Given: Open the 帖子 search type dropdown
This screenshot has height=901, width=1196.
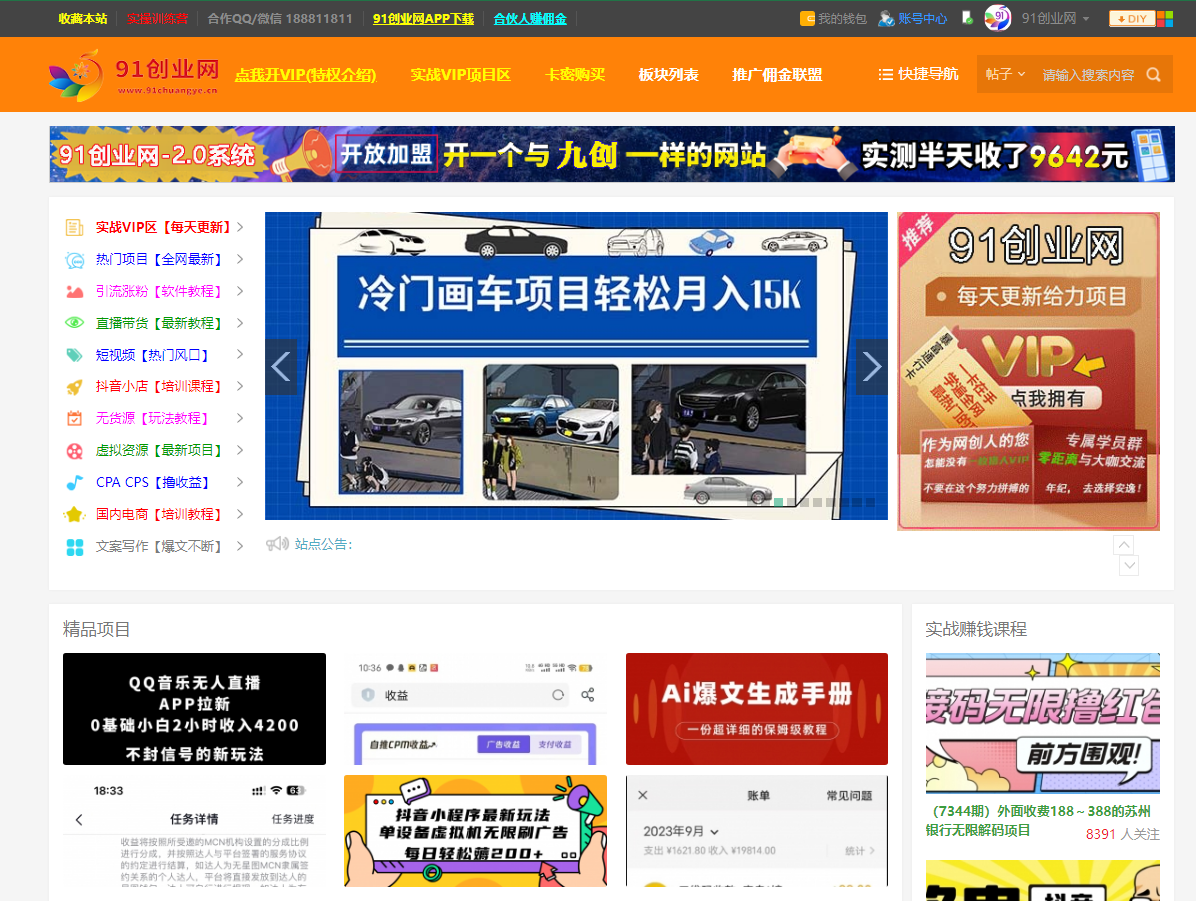Looking at the screenshot, I should tap(1005, 75).
